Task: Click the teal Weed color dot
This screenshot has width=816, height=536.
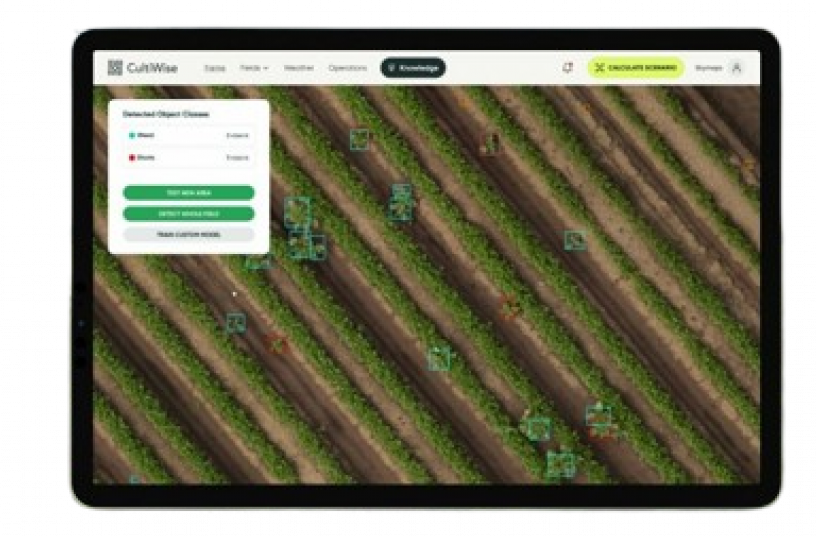Action: [132, 135]
